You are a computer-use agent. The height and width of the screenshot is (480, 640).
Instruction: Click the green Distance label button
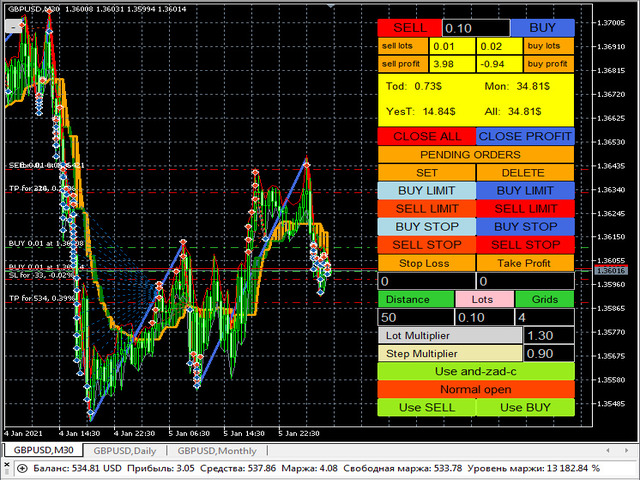pyautogui.click(x=416, y=299)
